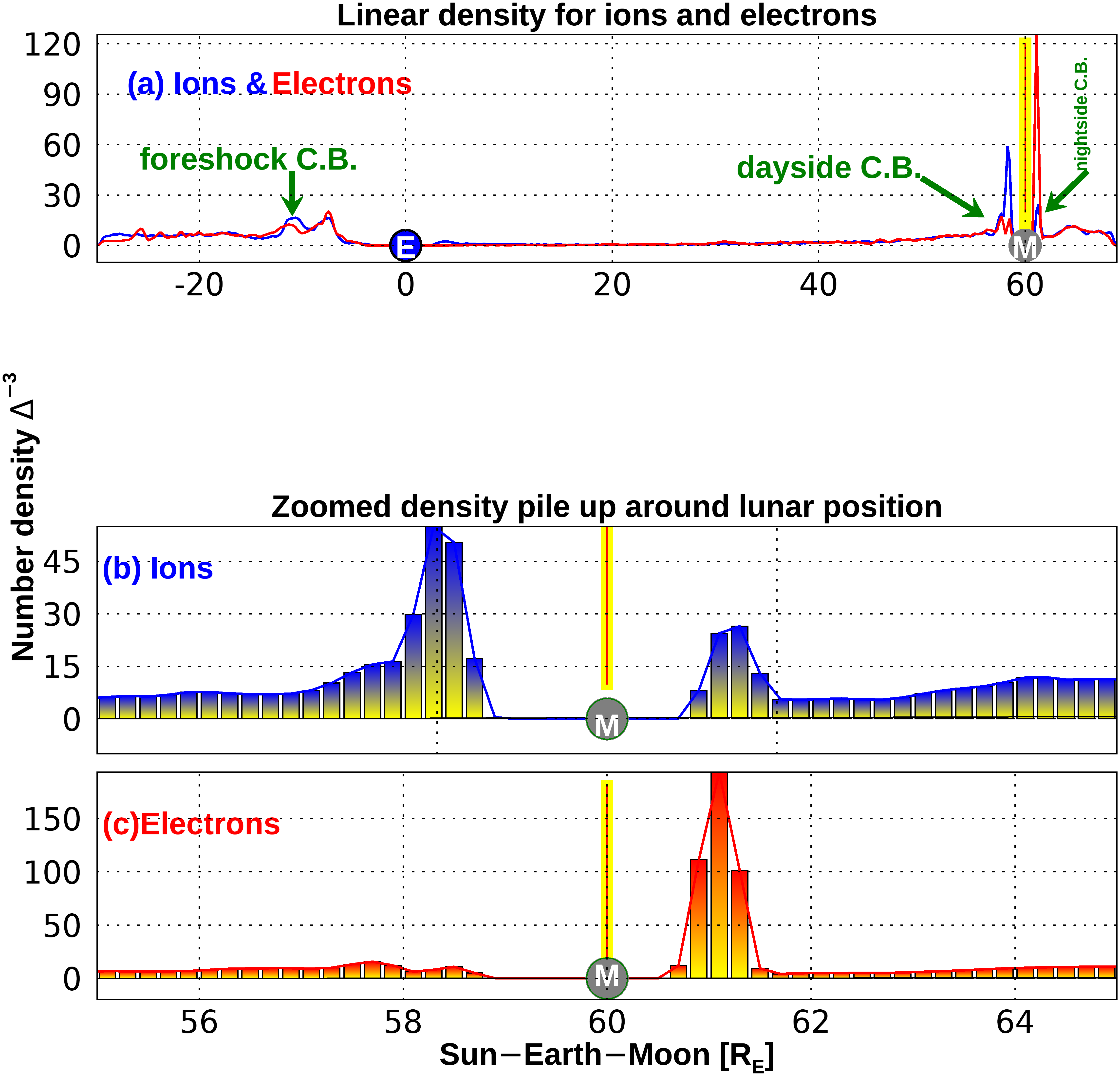The width and height of the screenshot is (1120, 1076).
Task: Click the '120' y-axis tick in panel (a)
Action: (x=53, y=45)
